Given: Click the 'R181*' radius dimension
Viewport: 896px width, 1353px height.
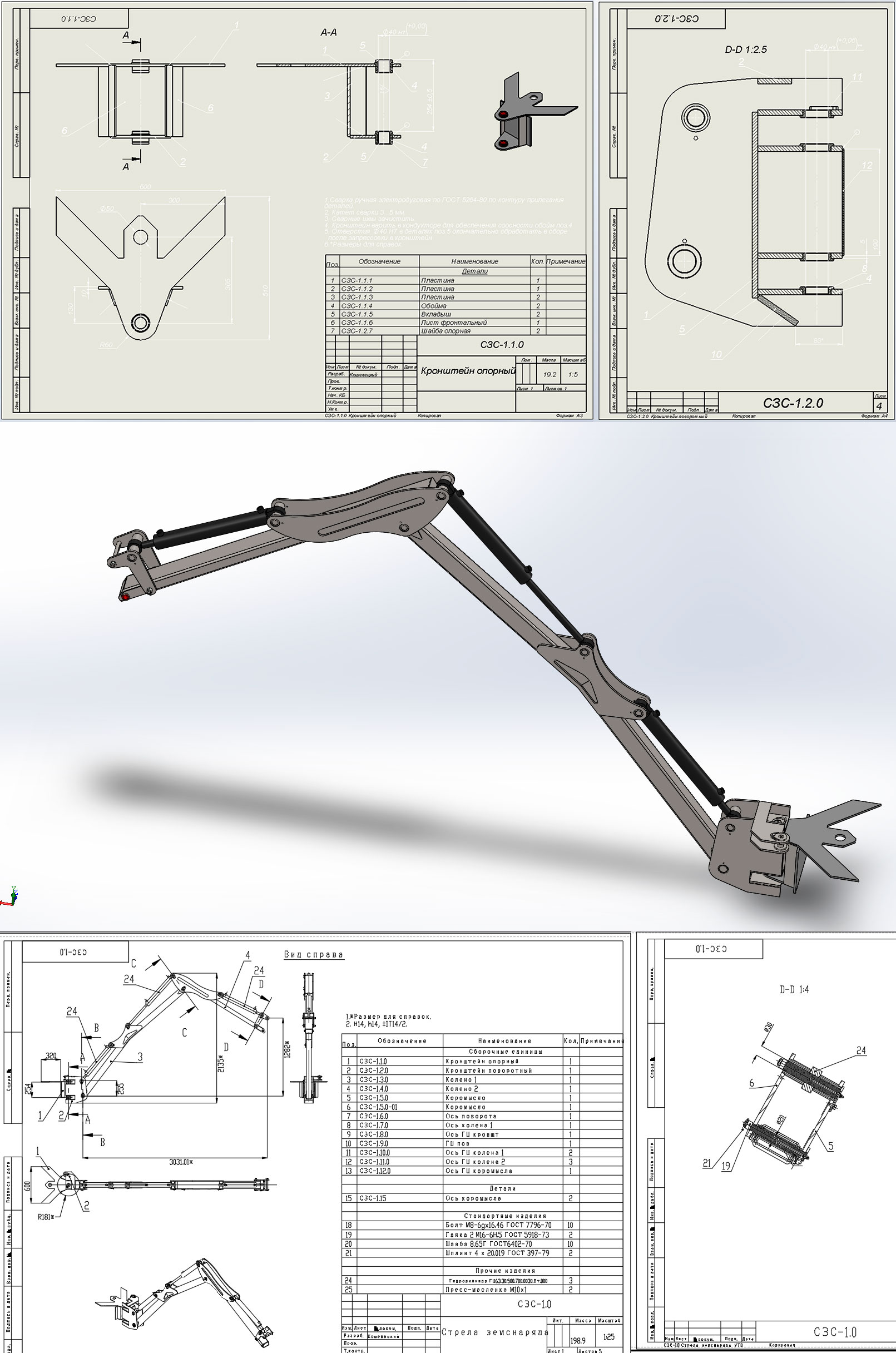Looking at the screenshot, I should click(x=47, y=1217).
